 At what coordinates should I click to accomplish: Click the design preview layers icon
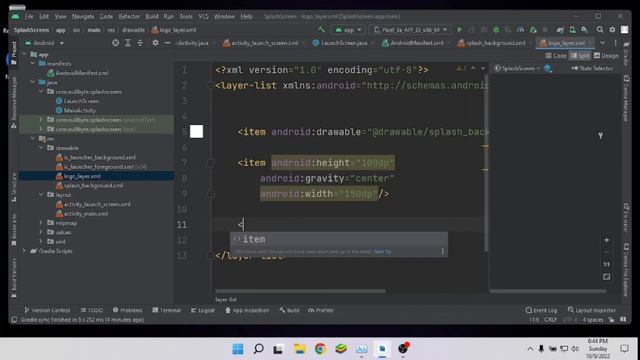click(548, 68)
